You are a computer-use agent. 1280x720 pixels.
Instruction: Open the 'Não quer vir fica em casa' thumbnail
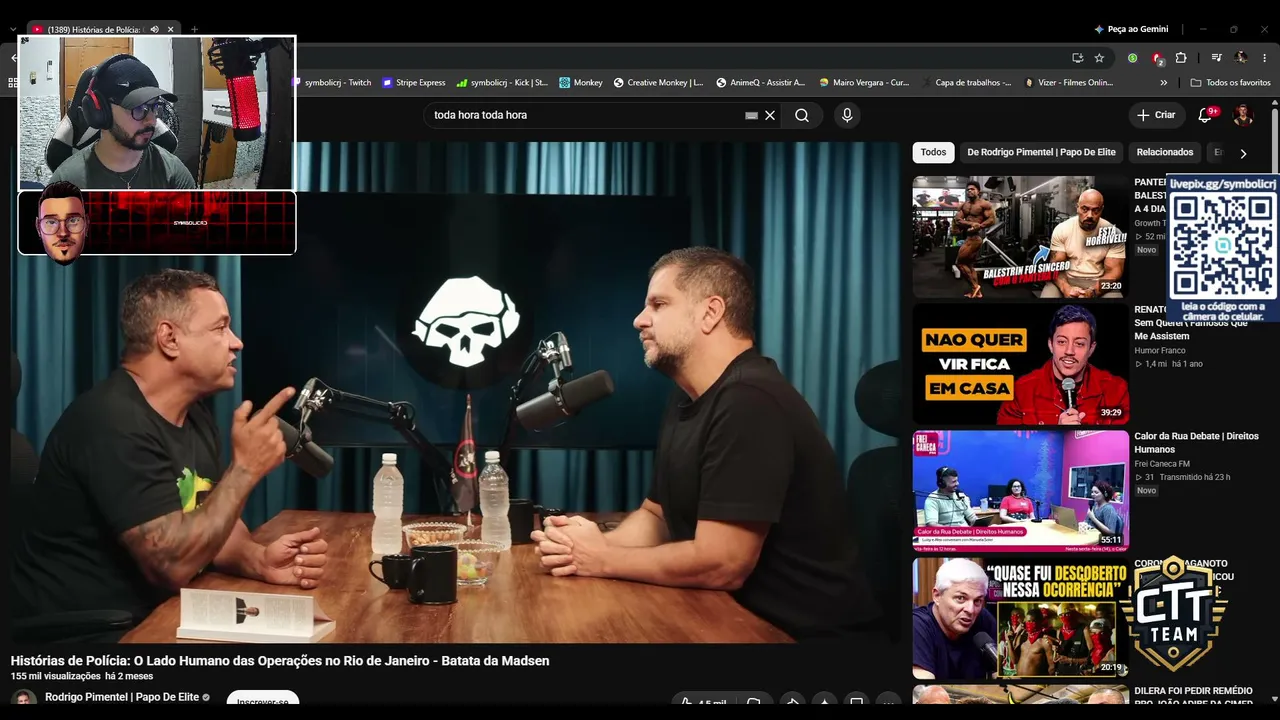1020,364
